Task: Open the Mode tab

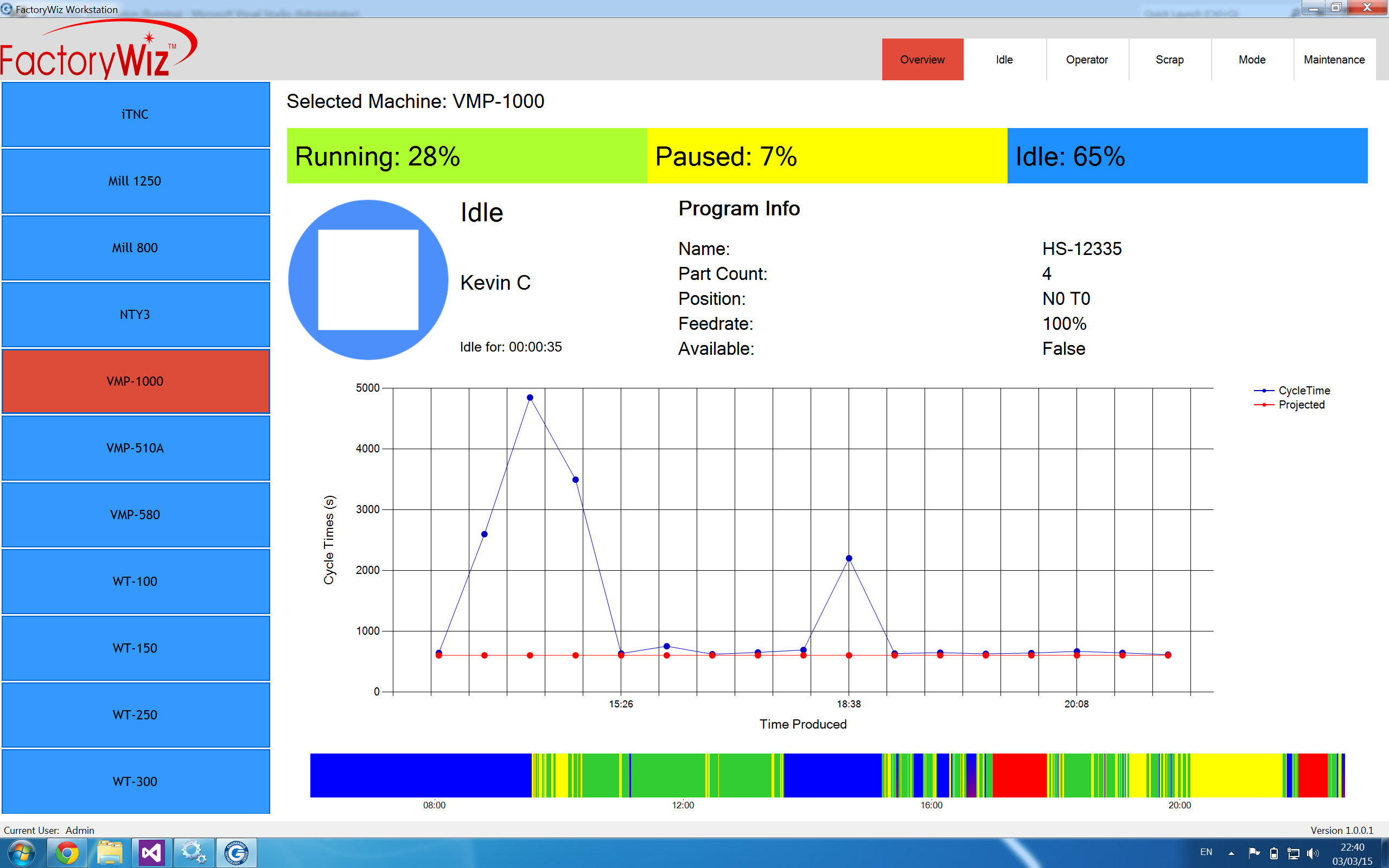Action: pos(1252,59)
